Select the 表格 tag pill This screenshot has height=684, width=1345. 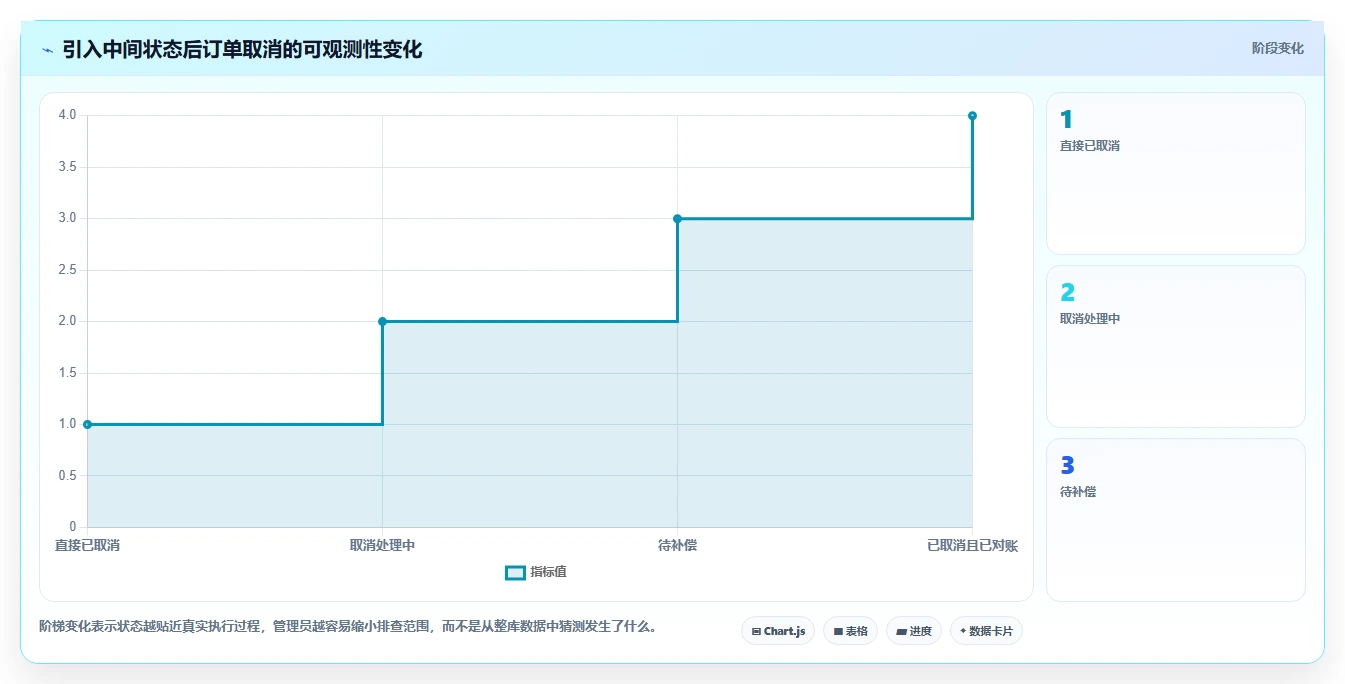[850, 631]
